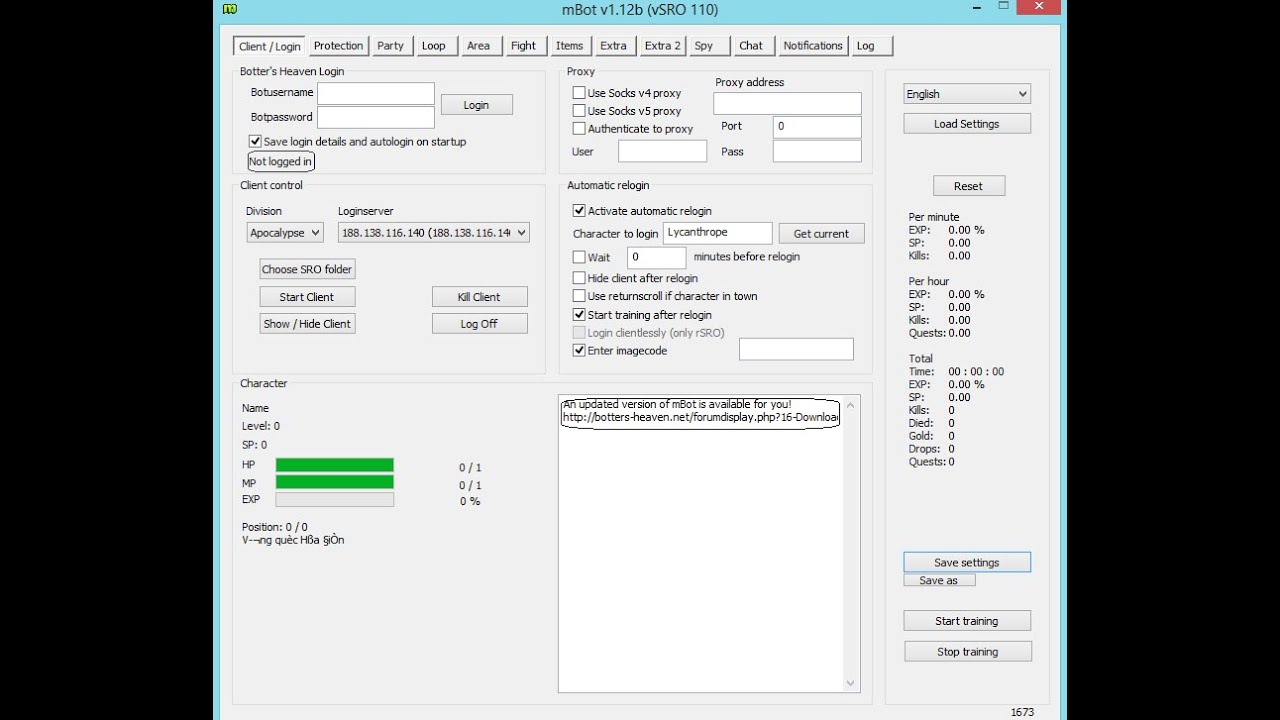
Task: Click Choose SRO folder button
Action: click(307, 269)
